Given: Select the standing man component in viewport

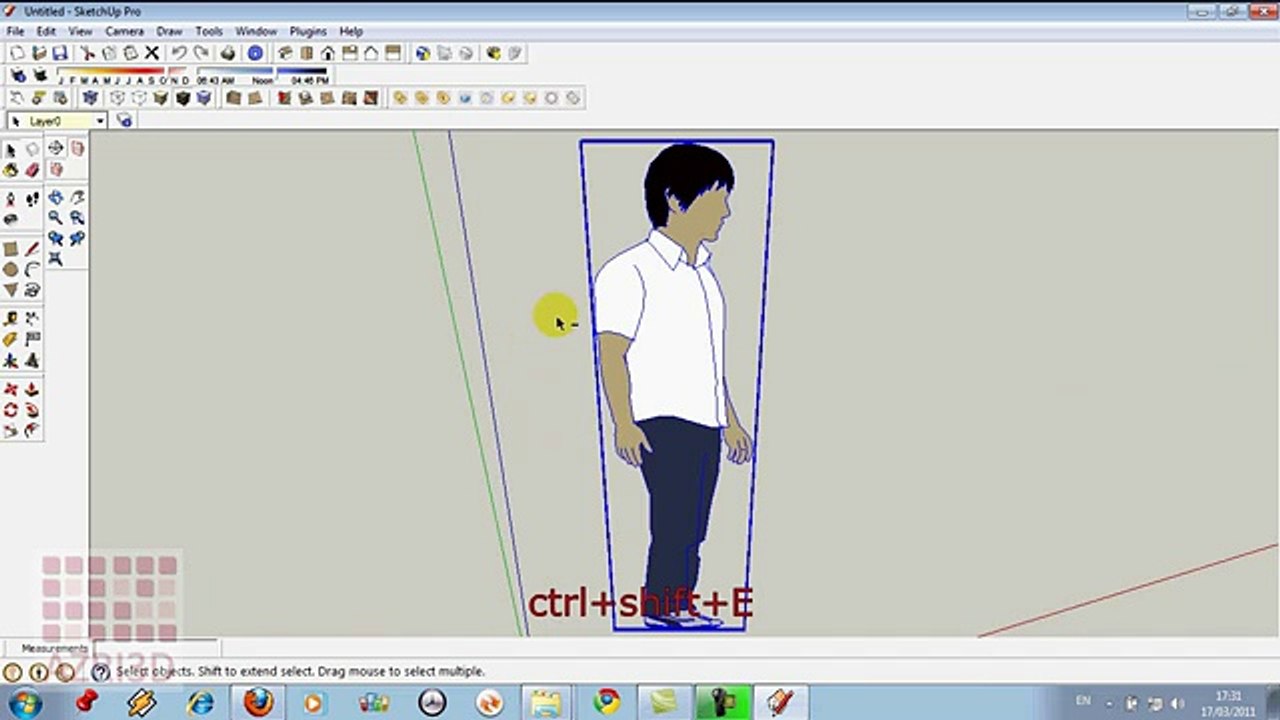Looking at the screenshot, I should [x=676, y=386].
